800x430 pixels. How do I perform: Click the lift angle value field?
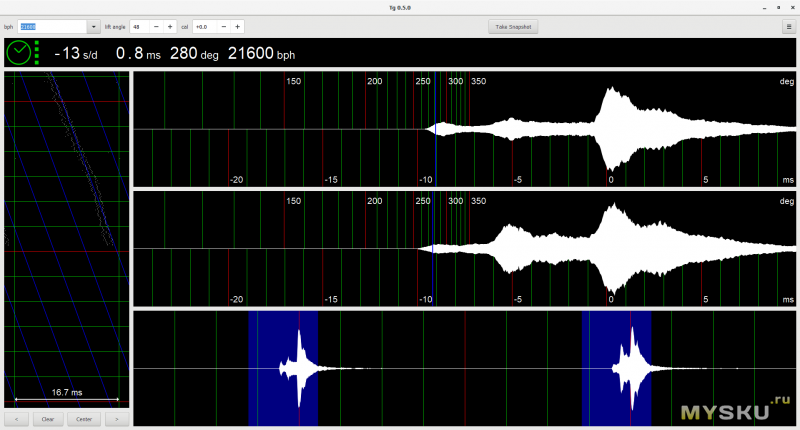click(x=140, y=27)
